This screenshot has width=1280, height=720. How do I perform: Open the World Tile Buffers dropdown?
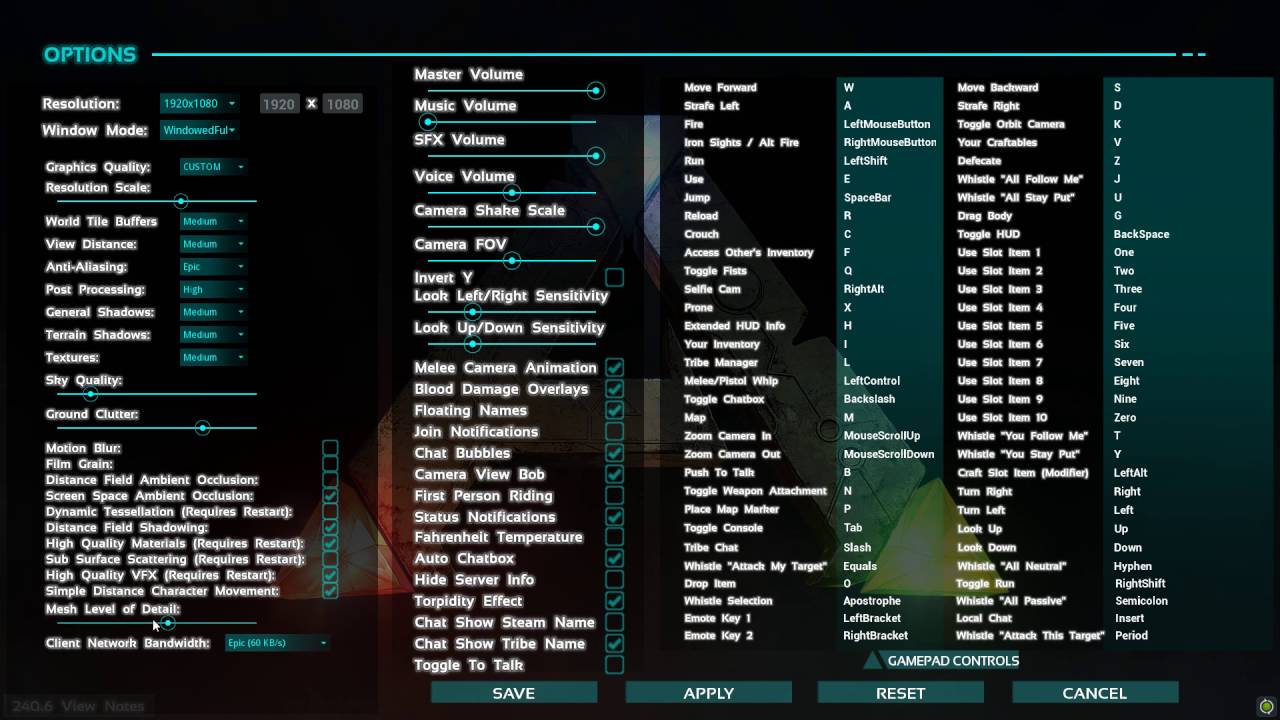(213, 221)
